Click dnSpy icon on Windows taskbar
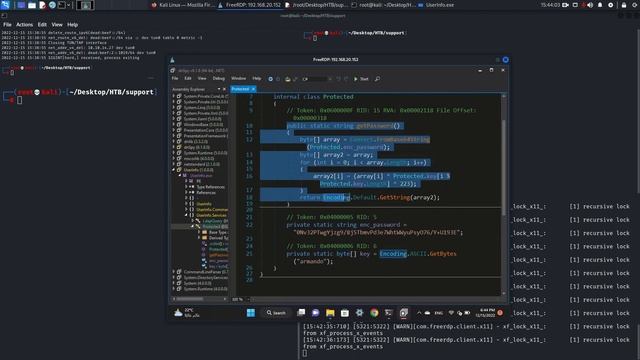Viewport: 640px width, 360px height. pos(403,313)
